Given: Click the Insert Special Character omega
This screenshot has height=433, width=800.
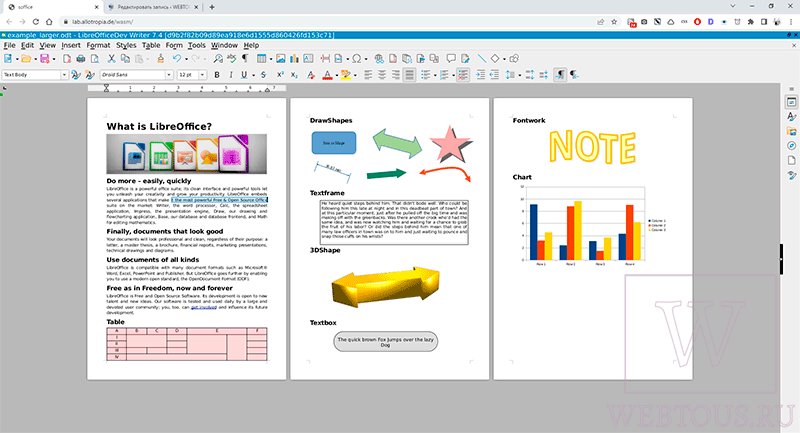Looking at the screenshot, I should [356, 59].
